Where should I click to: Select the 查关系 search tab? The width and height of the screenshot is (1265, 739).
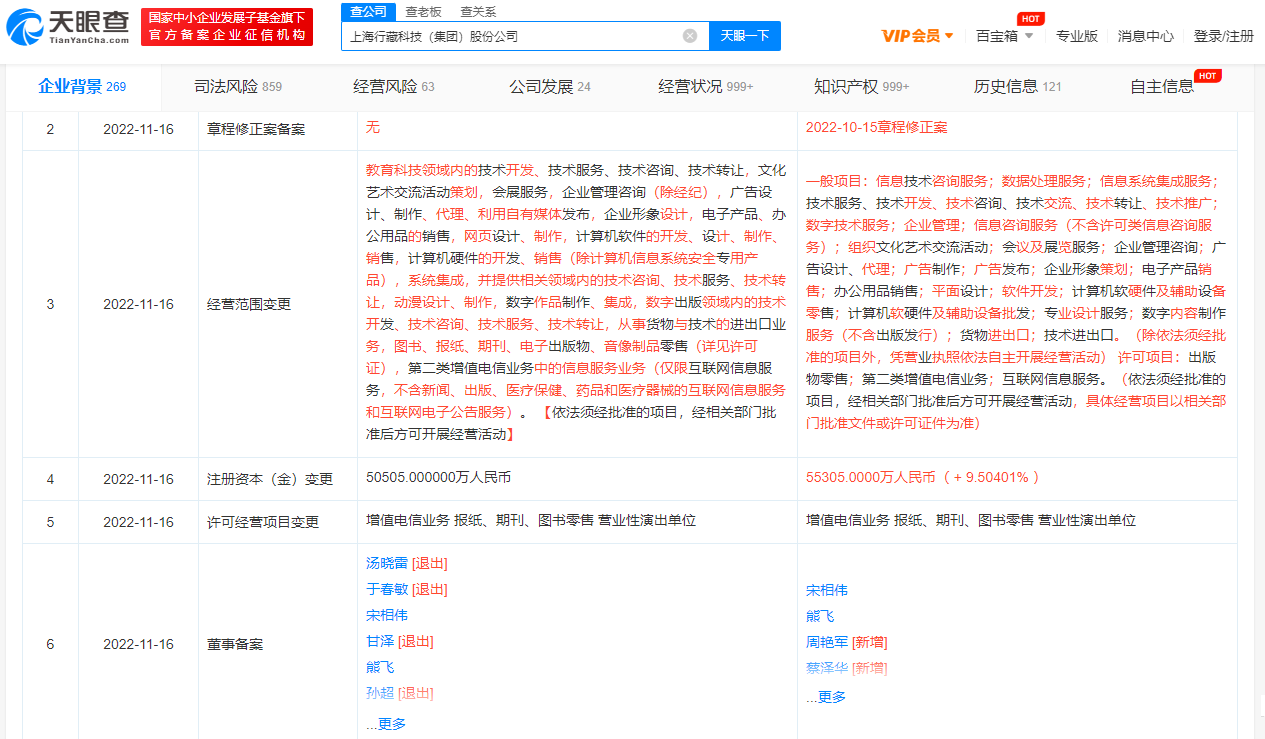coord(477,11)
